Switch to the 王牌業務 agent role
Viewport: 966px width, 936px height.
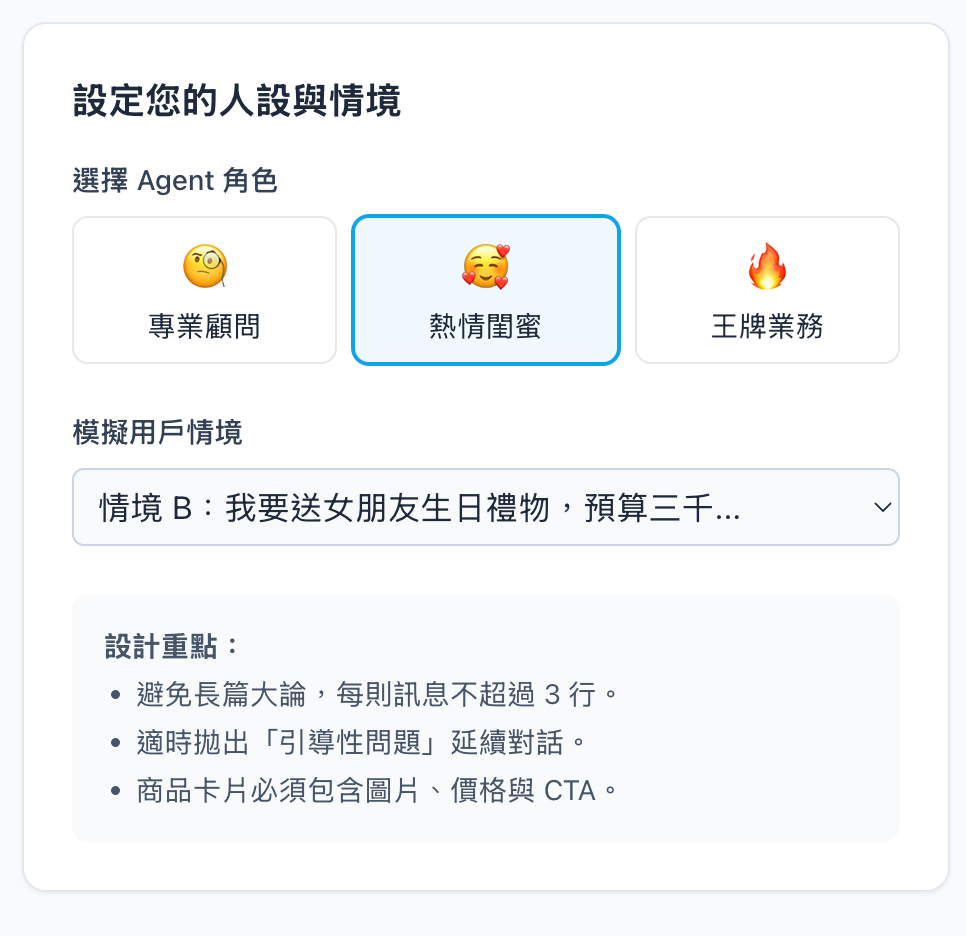[x=766, y=289]
